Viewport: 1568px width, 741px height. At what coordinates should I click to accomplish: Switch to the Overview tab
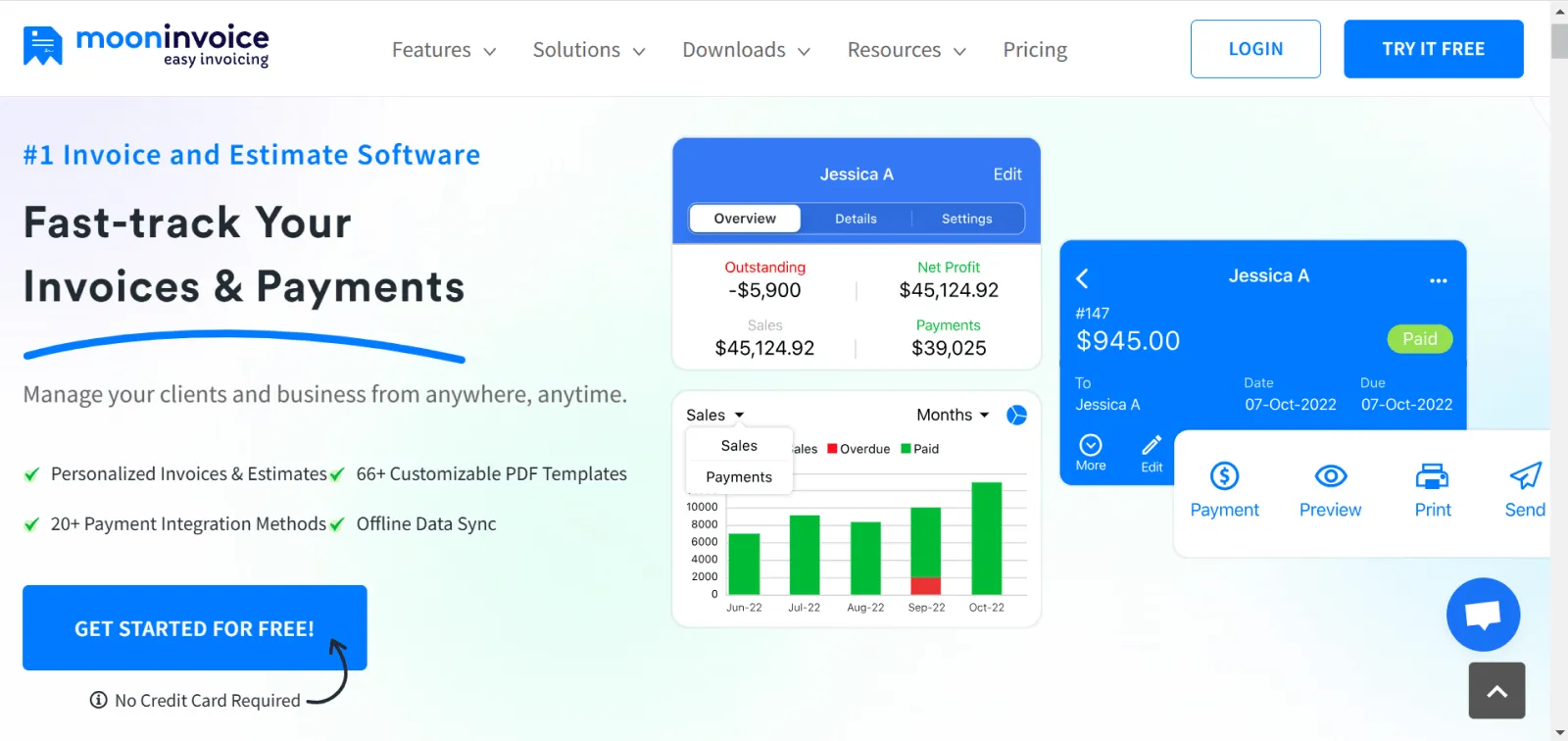(745, 219)
